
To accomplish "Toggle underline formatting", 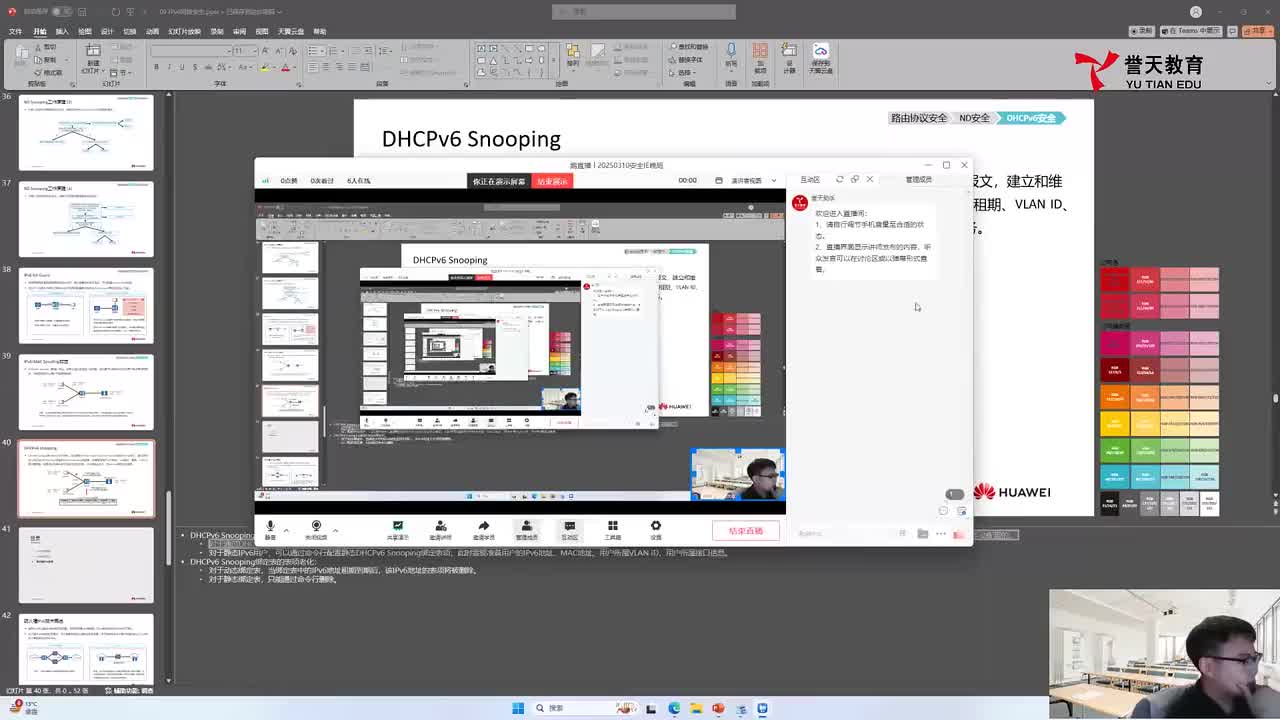I will click(181, 67).
